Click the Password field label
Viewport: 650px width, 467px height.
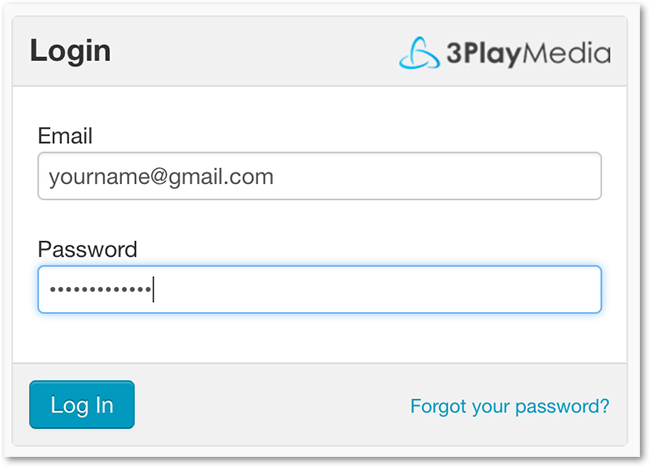pyautogui.click(x=87, y=249)
